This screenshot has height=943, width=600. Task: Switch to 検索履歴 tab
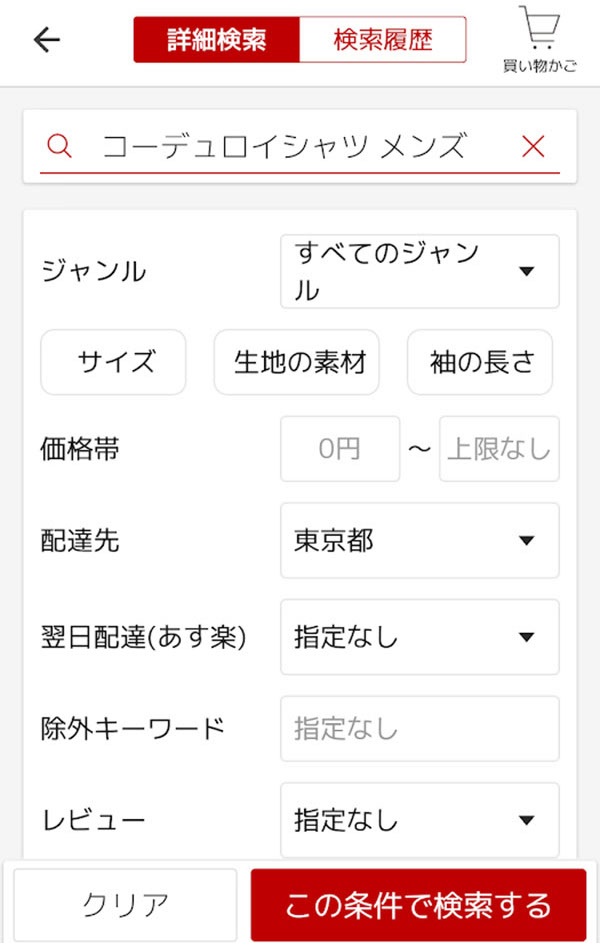(383, 40)
